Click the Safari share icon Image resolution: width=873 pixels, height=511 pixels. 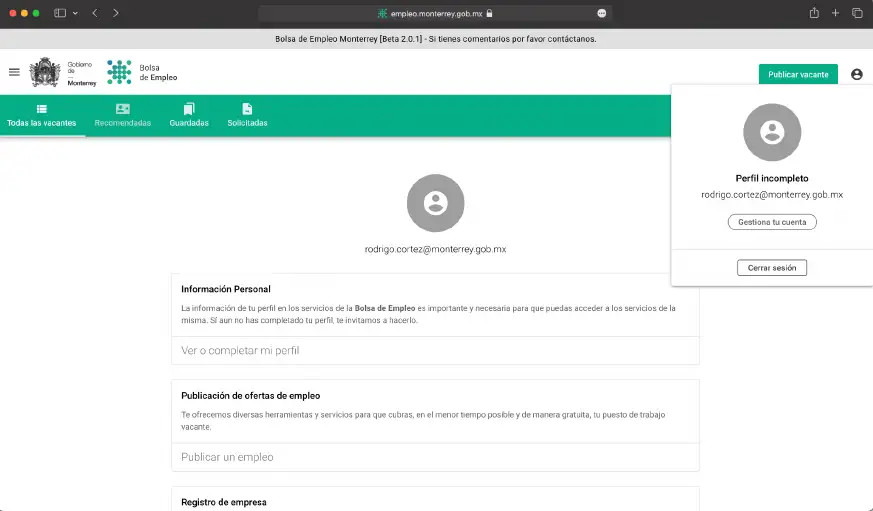814,12
